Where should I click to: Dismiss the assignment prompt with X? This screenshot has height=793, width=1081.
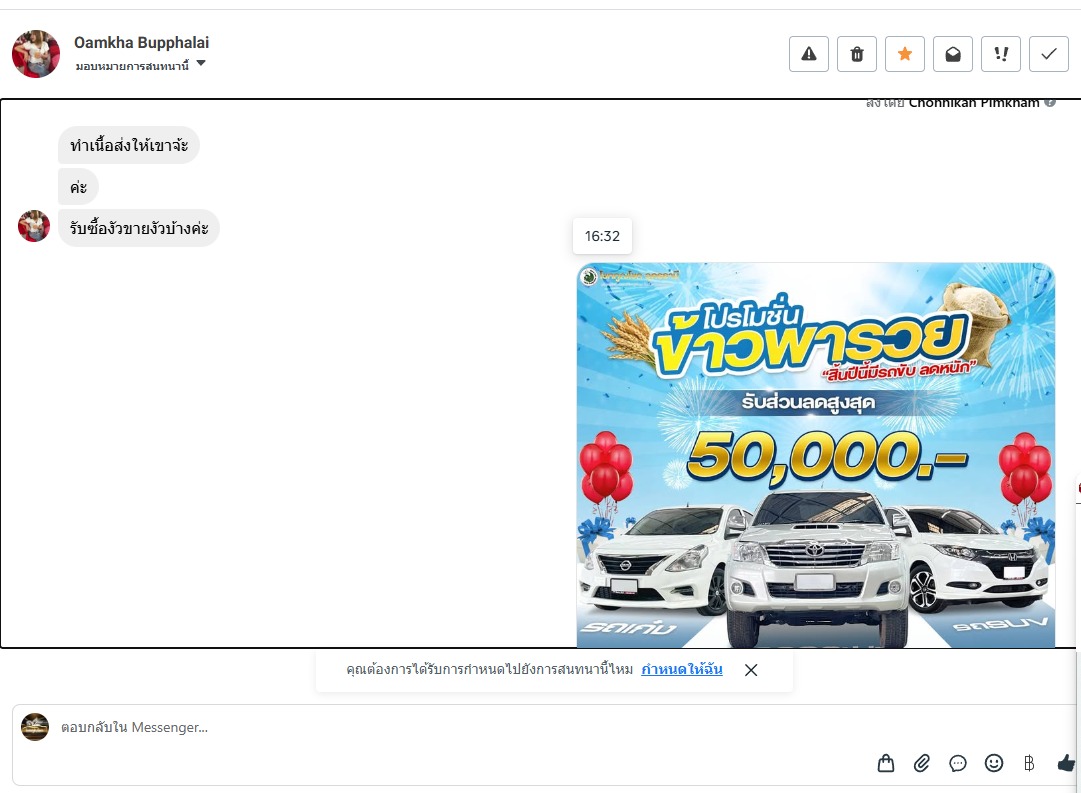tap(751, 670)
